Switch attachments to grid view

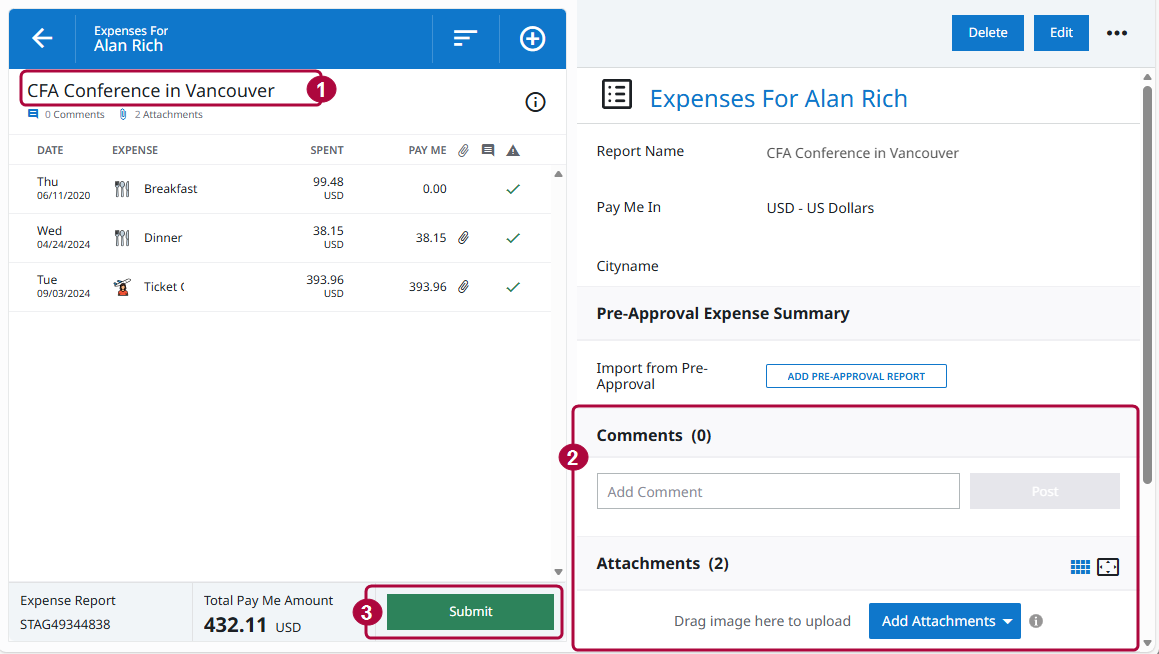click(x=1080, y=567)
